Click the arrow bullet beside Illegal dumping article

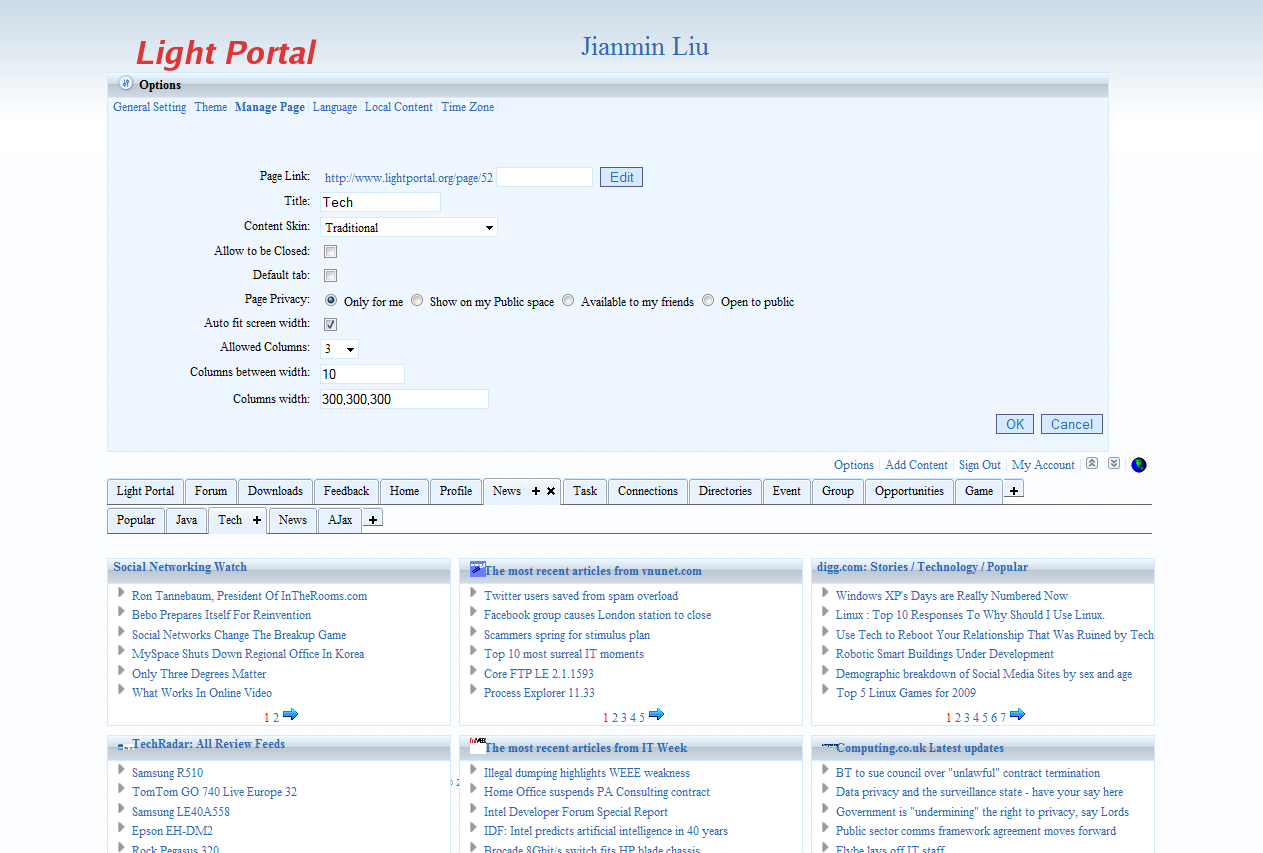[474, 770]
